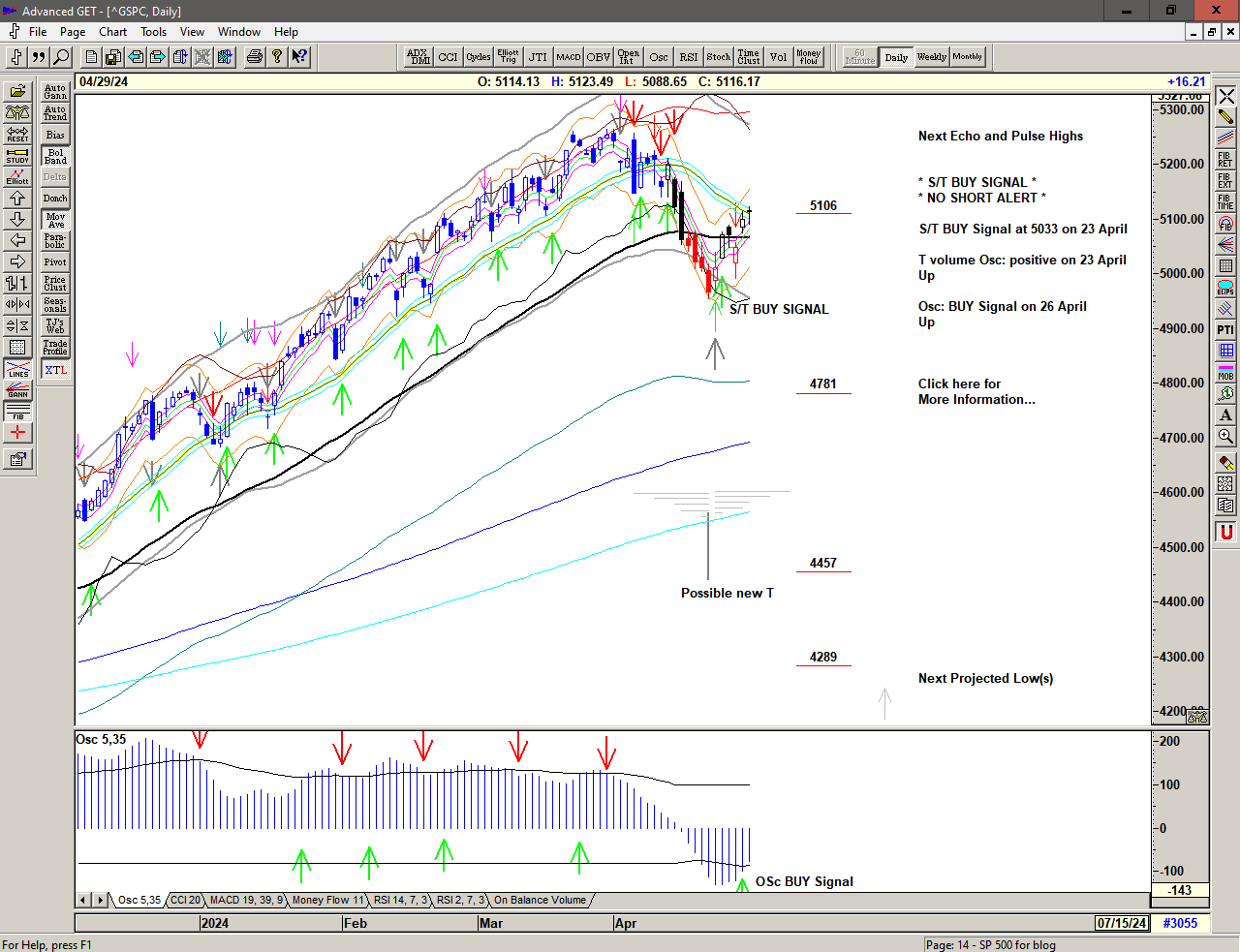Select the Money Flow 11 tab
Viewport: 1240px width, 952px height.
point(326,900)
